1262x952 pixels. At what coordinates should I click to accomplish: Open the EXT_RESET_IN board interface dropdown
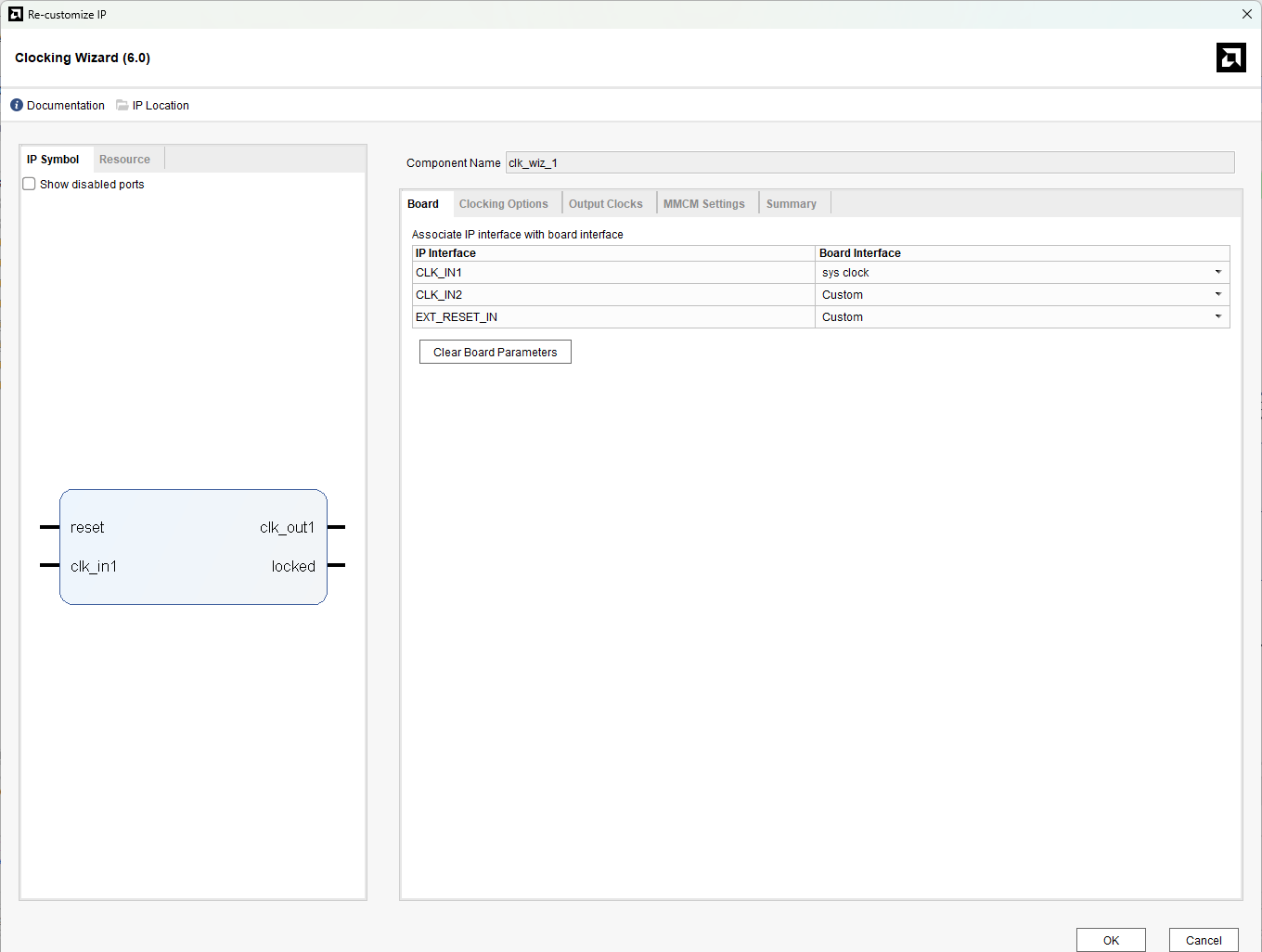[x=1217, y=317]
